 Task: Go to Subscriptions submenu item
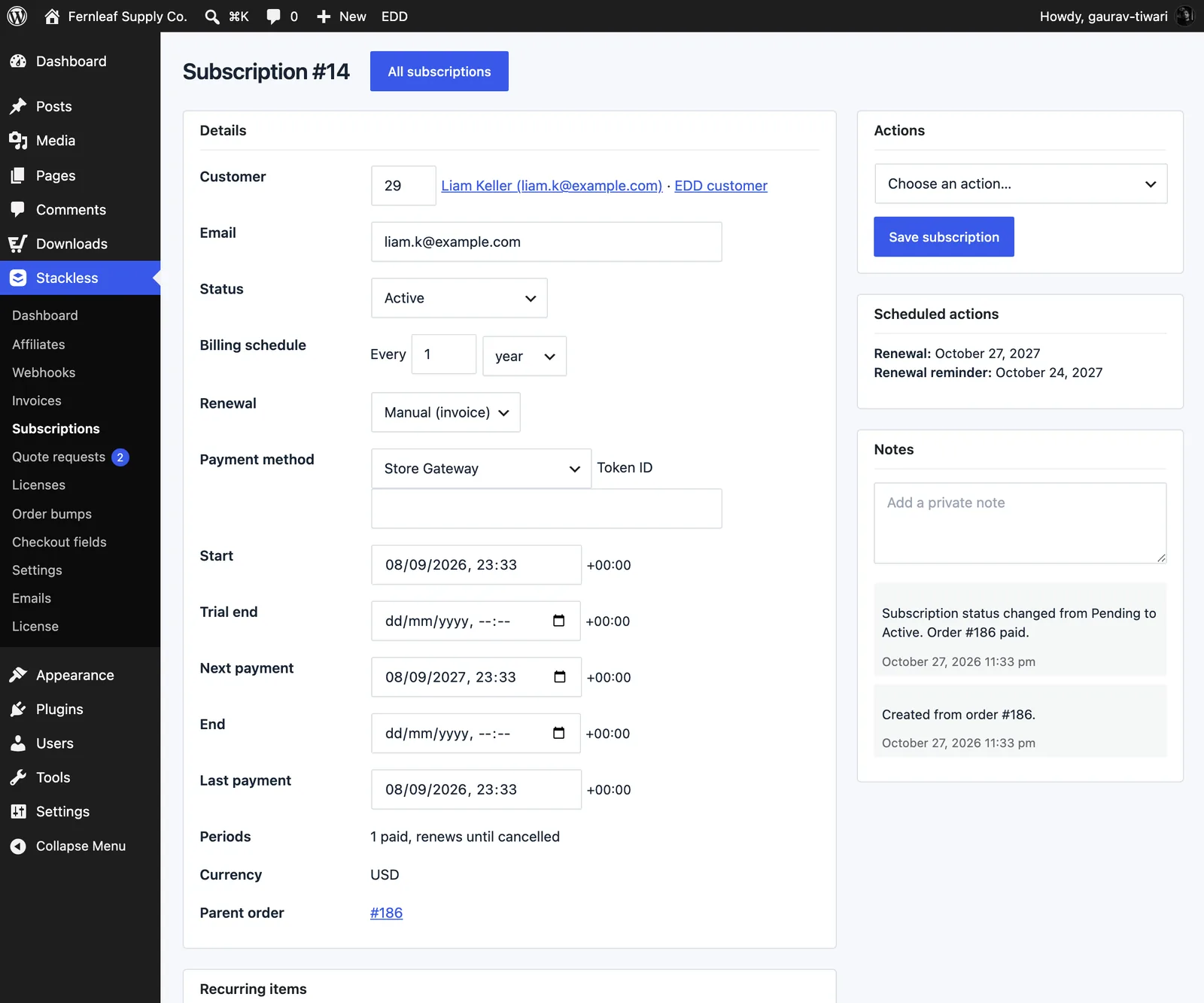56,428
